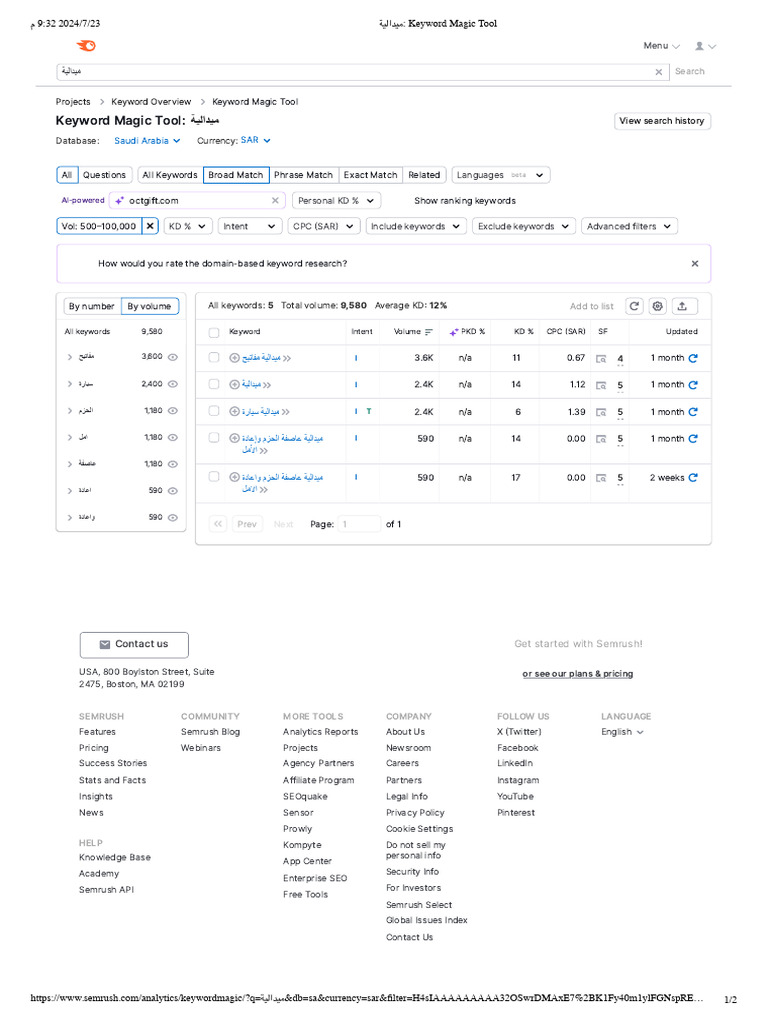Screen dimensions: 768x1024
Task: Click the PKD % sparkle column header
Action: (468, 332)
